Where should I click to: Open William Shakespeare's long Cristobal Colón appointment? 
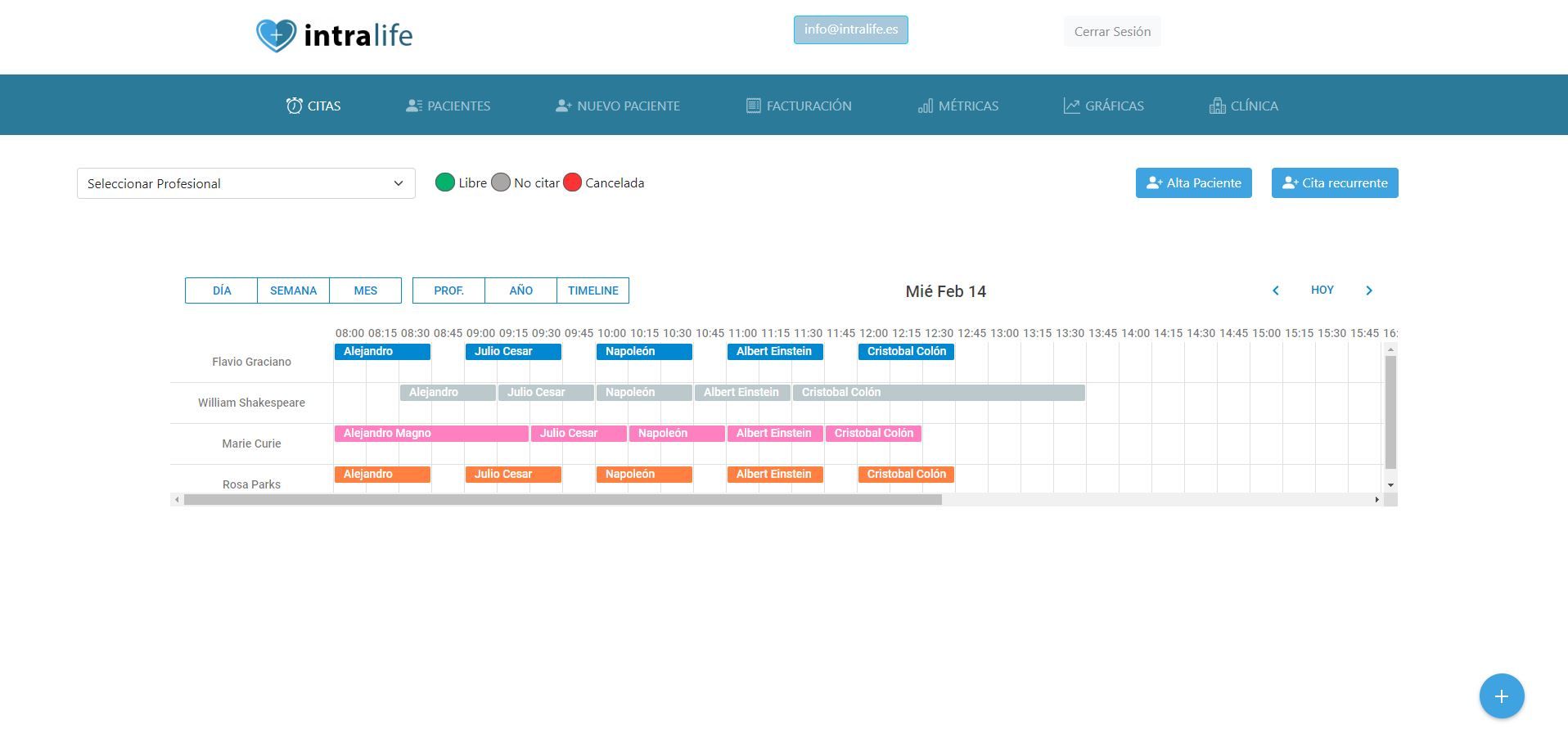click(x=939, y=393)
